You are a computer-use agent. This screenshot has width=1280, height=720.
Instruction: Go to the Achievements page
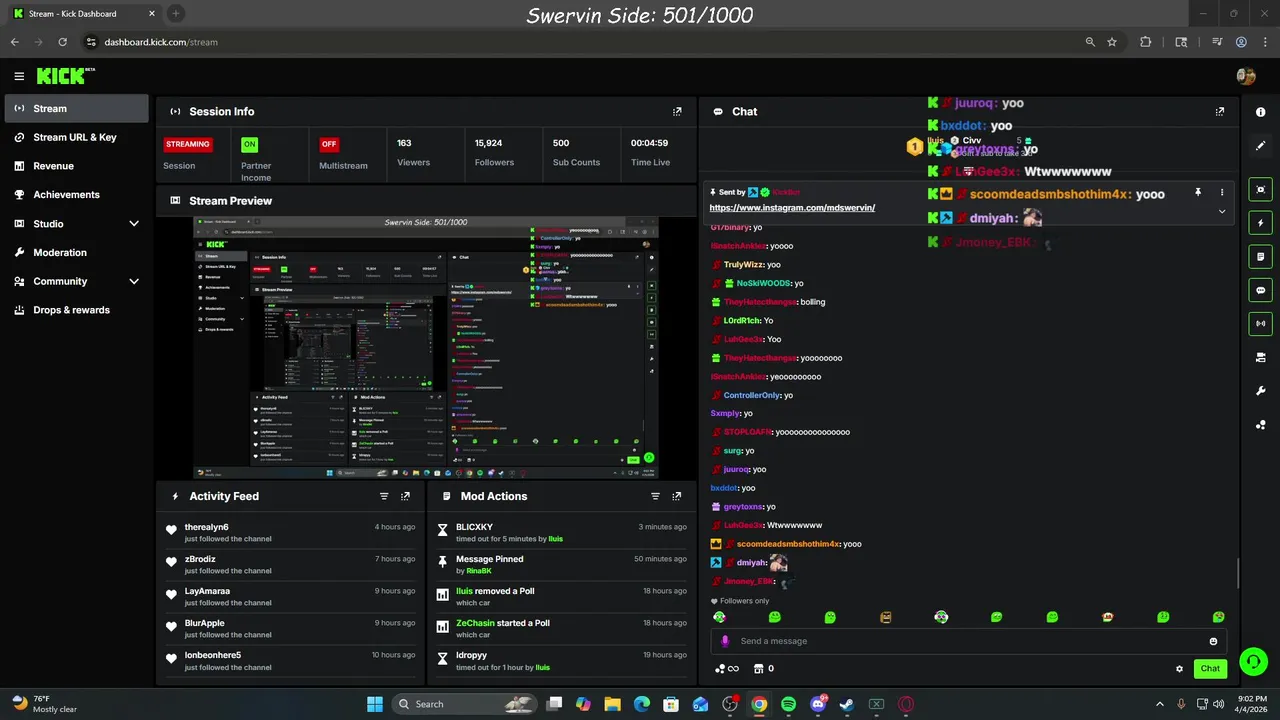(77, 195)
